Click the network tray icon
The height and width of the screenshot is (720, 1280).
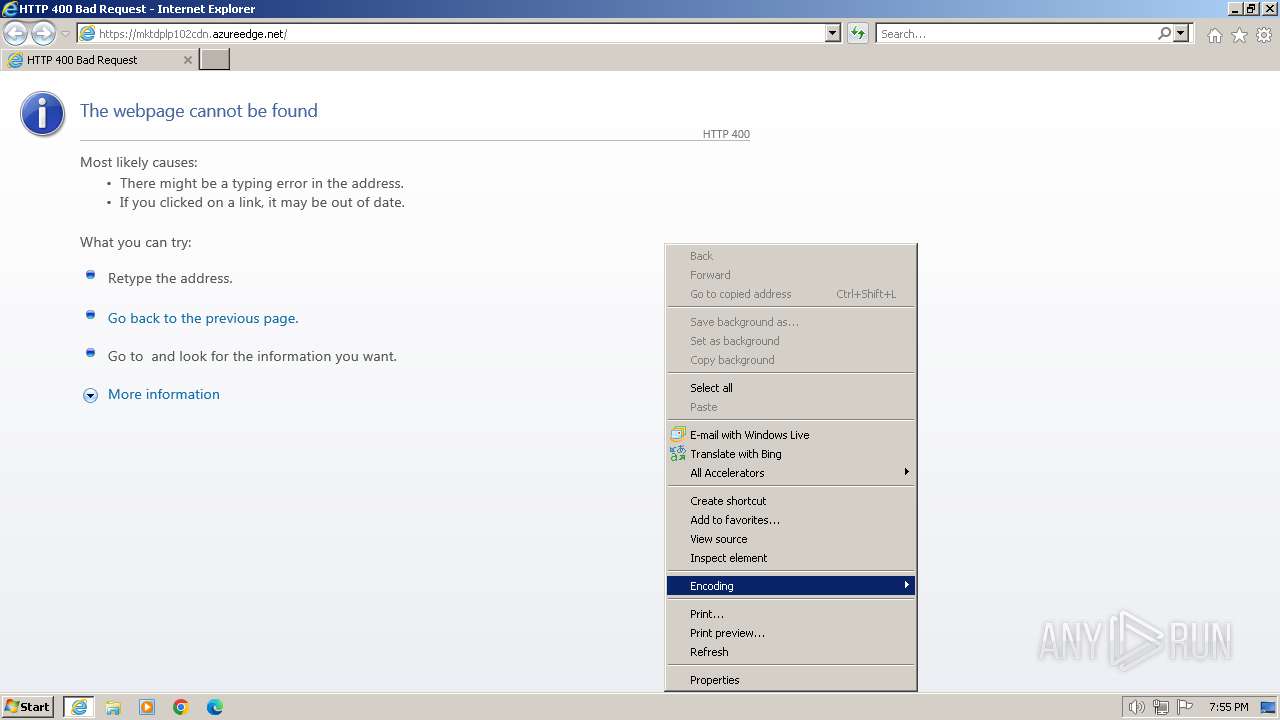click(x=1161, y=707)
